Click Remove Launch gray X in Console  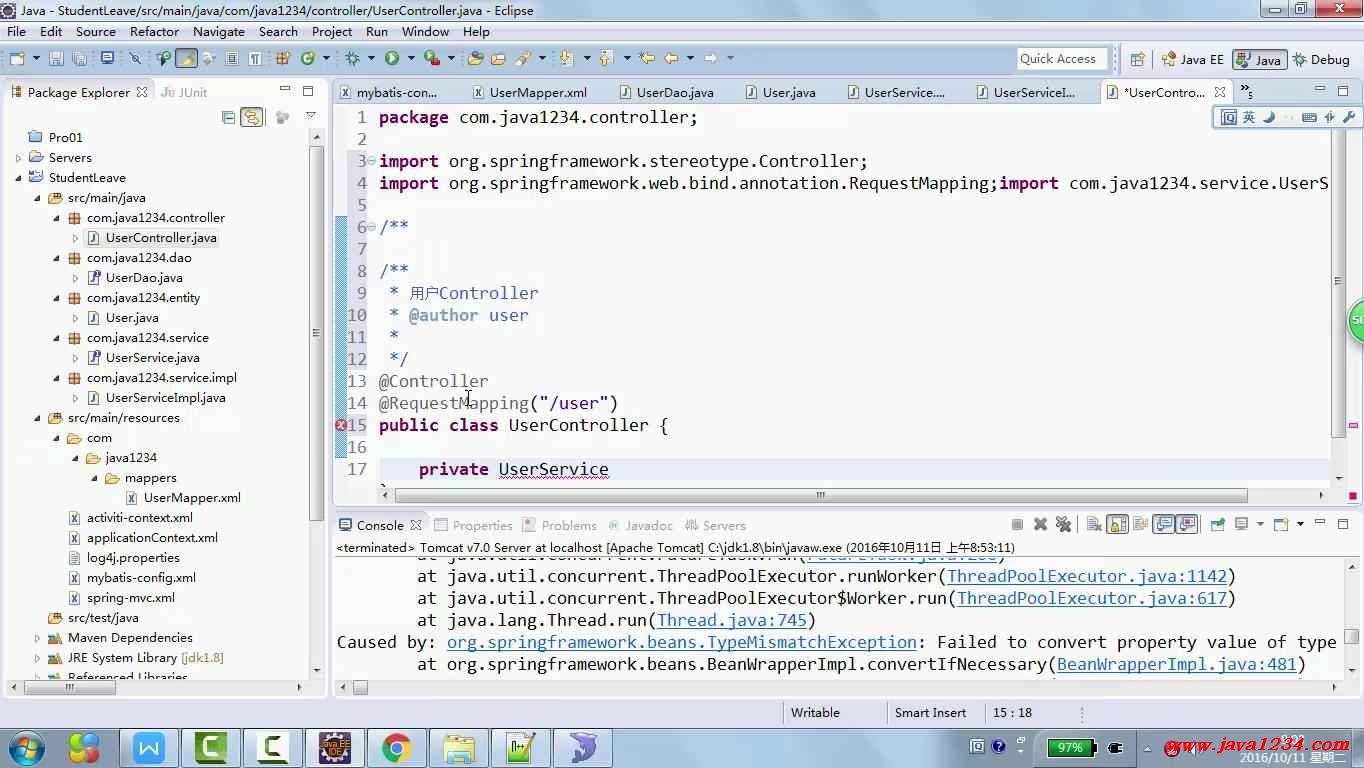tap(1040, 524)
